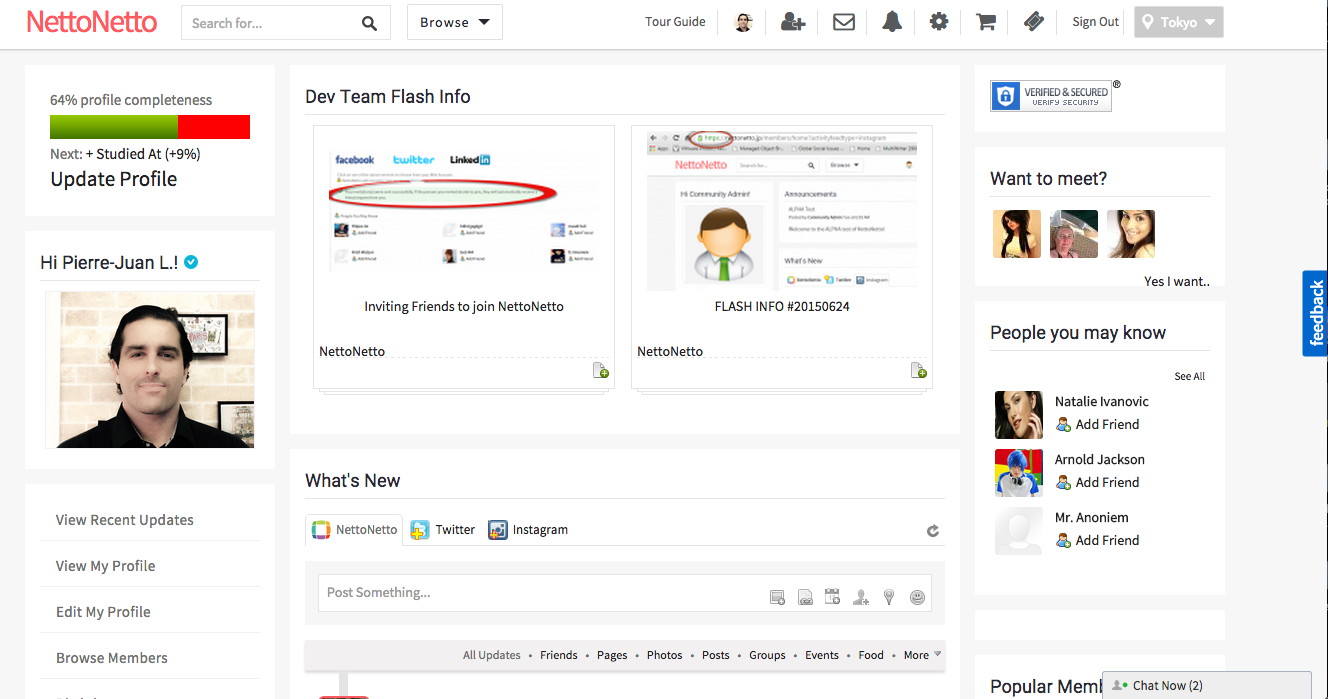Open Natalie Ivanovic's profile name
This screenshot has height=699, width=1328.
click(1102, 401)
